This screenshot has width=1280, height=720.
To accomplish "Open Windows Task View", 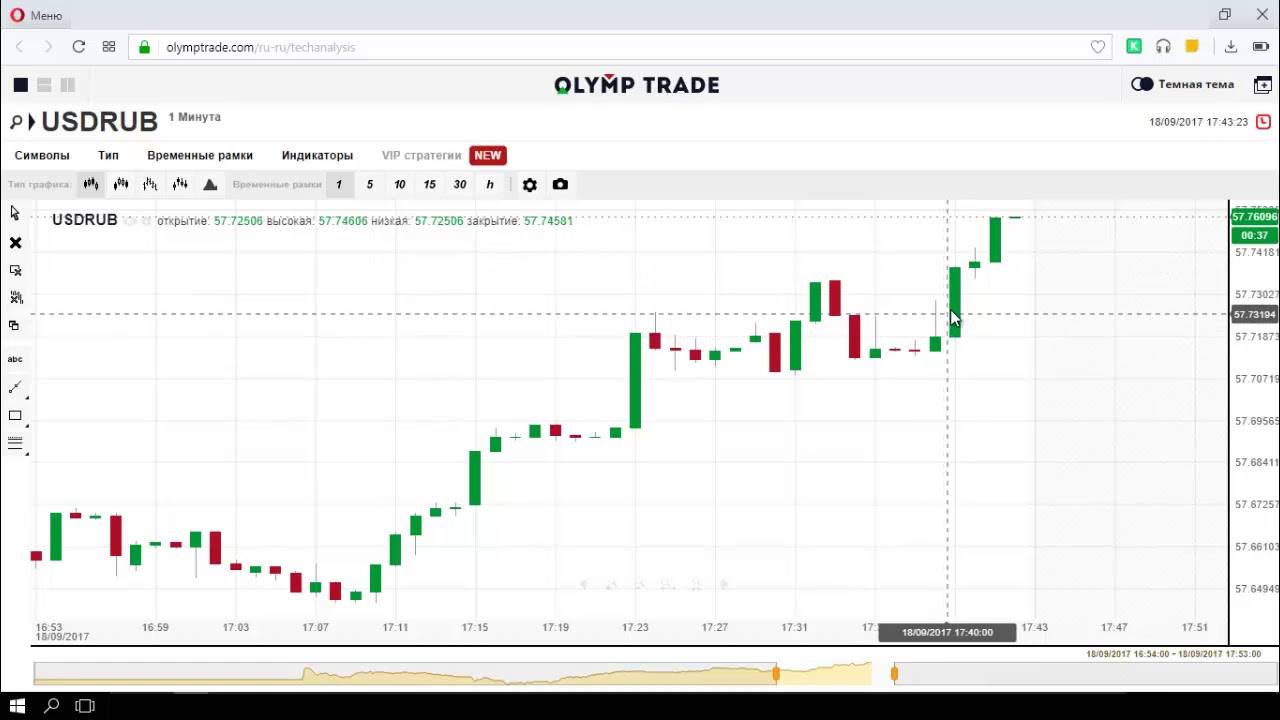I will (x=85, y=706).
